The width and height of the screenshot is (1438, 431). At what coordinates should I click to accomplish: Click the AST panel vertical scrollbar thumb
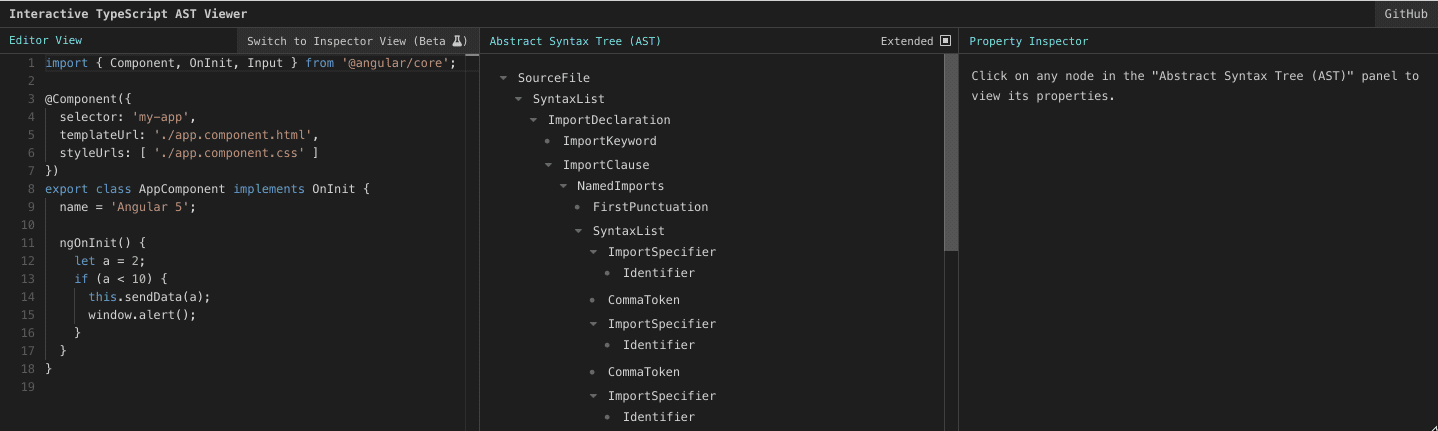(951, 150)
